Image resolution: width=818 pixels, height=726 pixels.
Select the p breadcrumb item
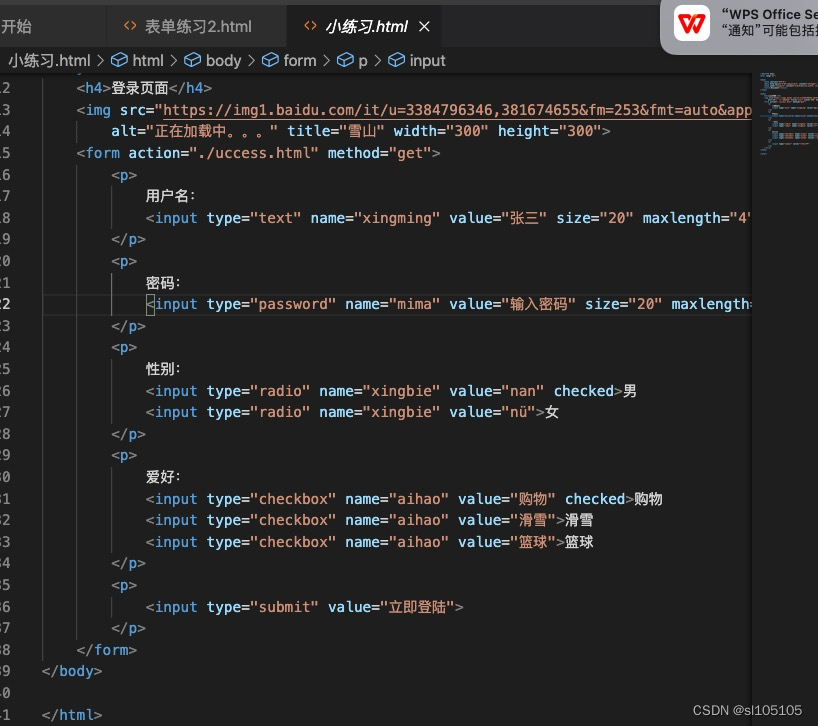363,60
